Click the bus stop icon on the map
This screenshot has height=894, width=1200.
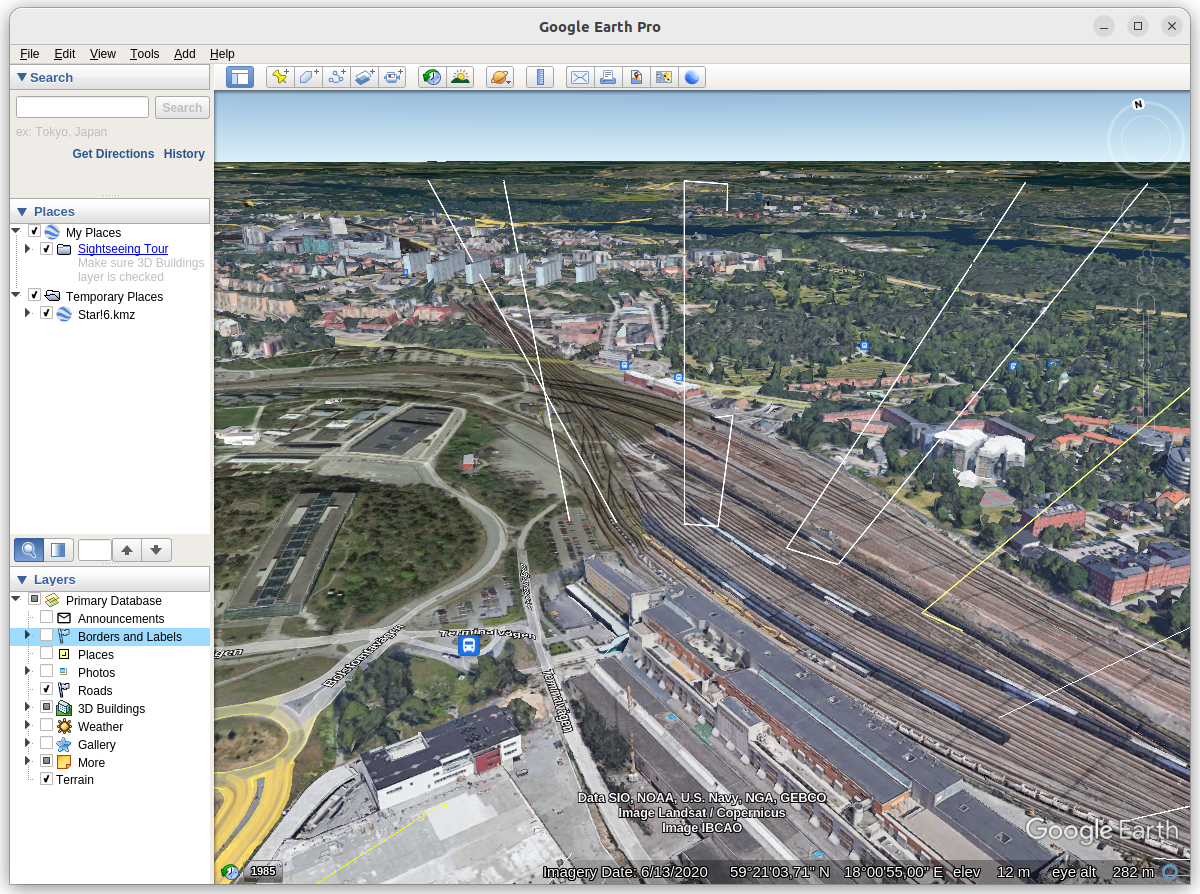469,646
